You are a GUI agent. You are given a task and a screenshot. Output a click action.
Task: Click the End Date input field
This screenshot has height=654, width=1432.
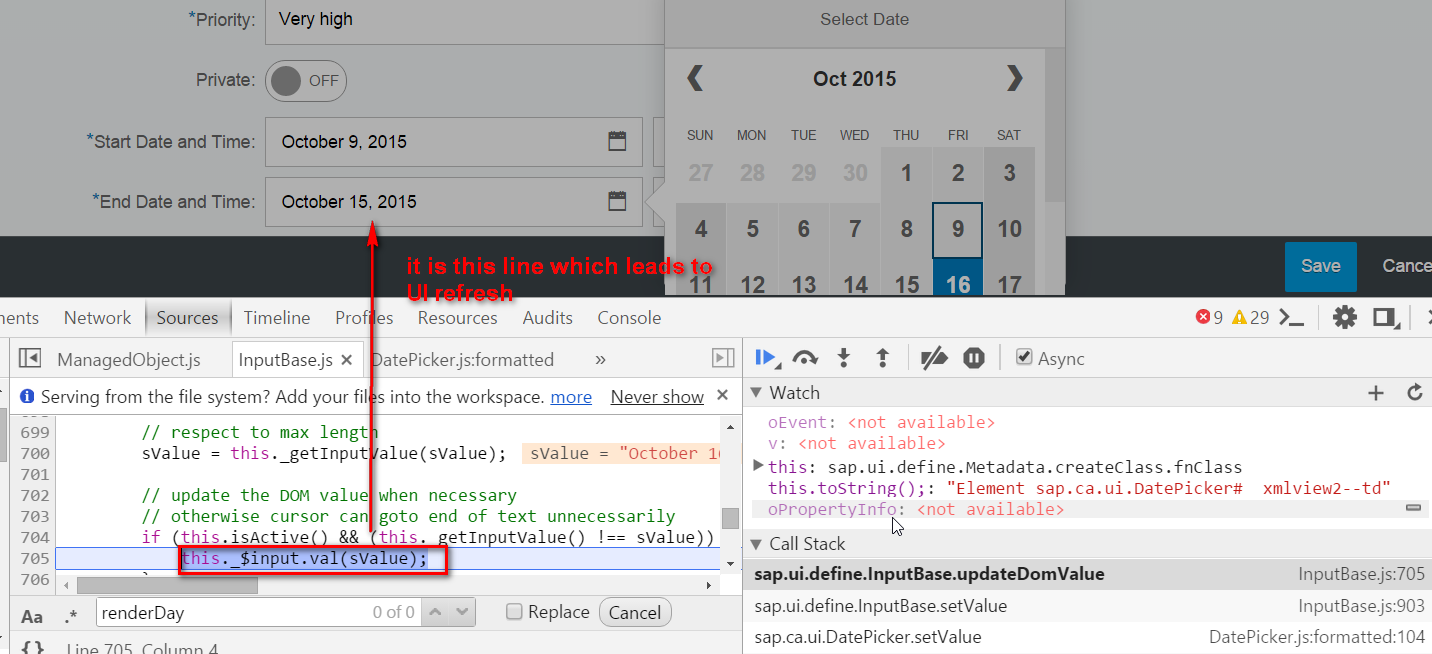(454, 201)
